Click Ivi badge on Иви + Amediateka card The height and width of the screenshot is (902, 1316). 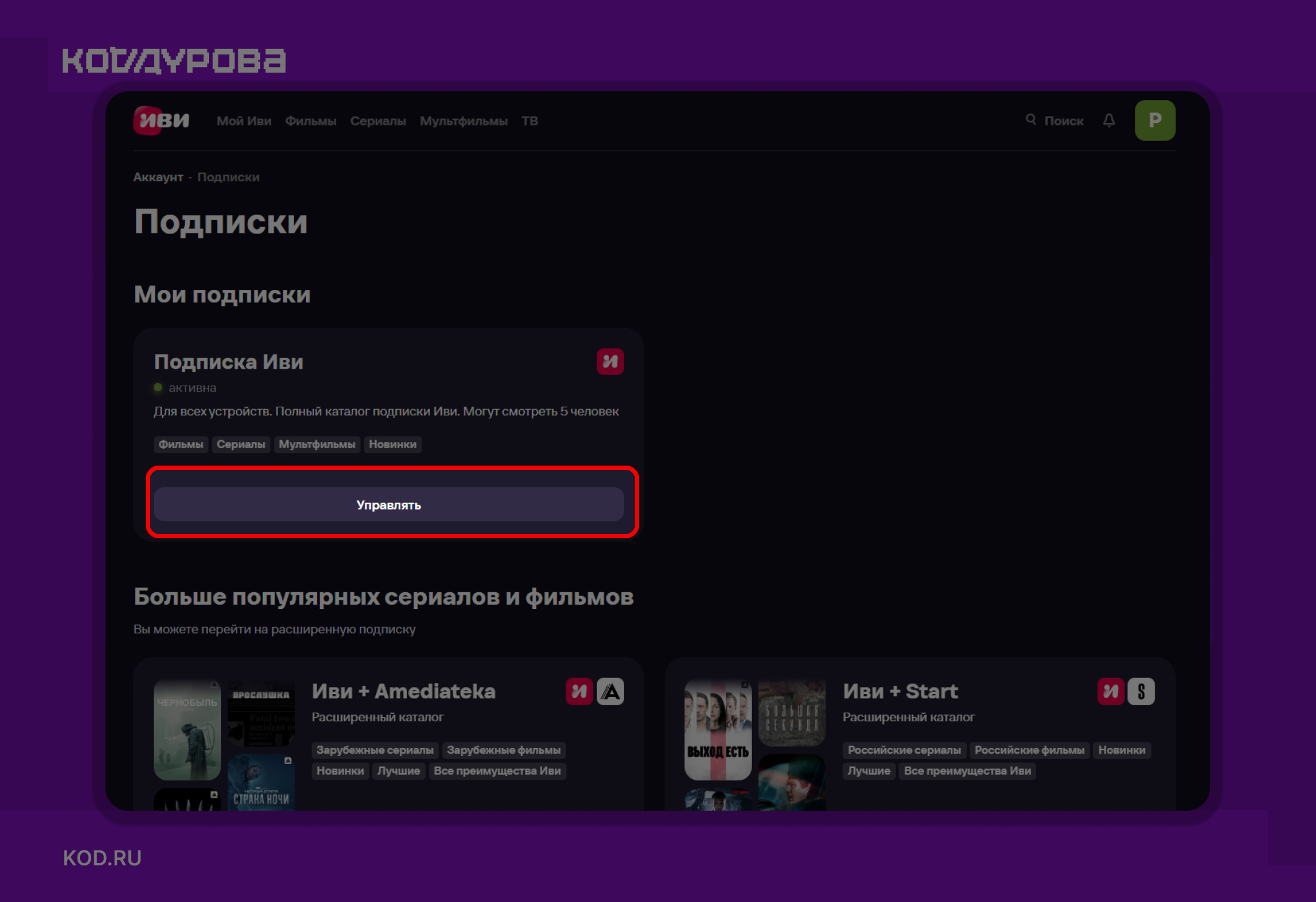tap(579, 691)
